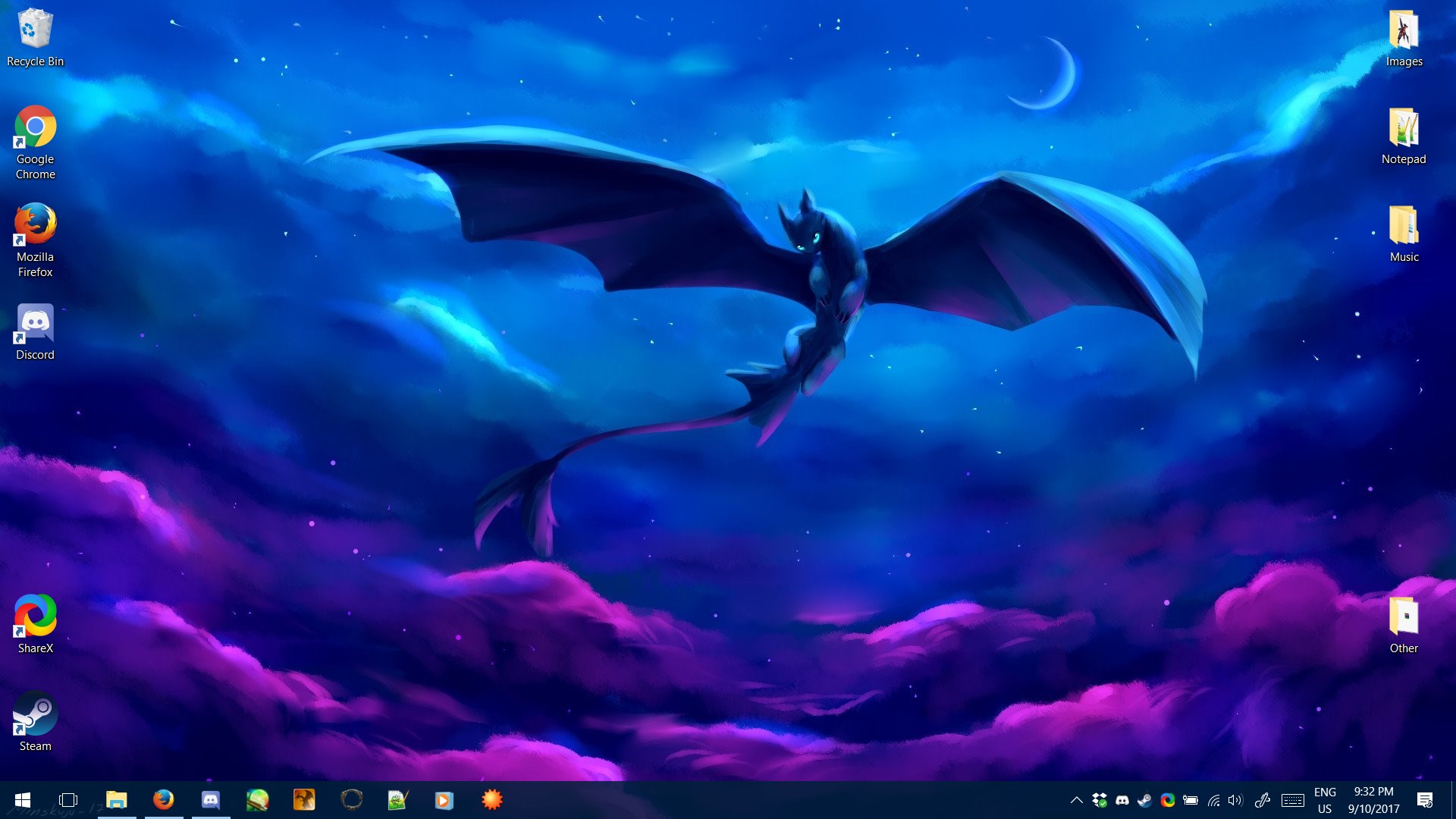This screenshot has height=819, width=1456.
Task: Open the Windows Start menu
Action: [23, 800]
